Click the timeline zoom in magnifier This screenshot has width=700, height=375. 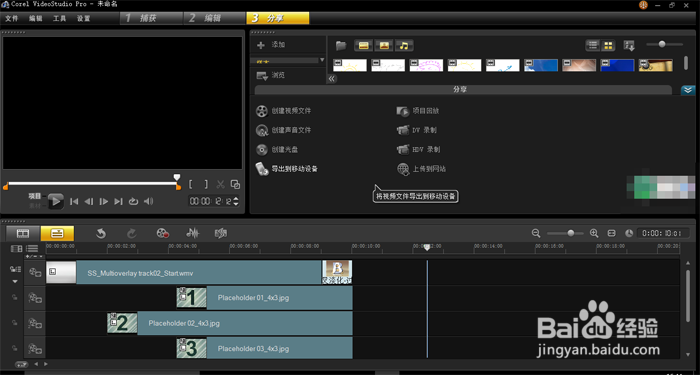[594, 233]
